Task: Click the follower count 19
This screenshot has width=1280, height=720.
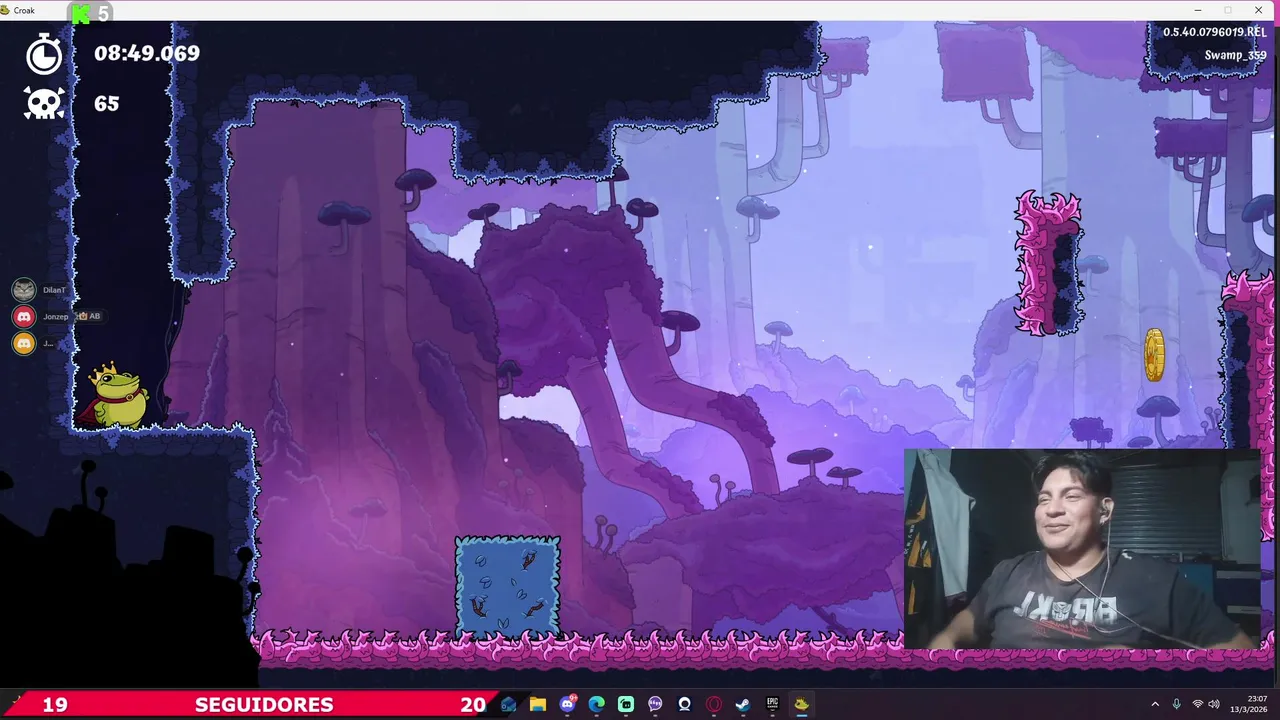Action: pyautogui.click(x=55, y=704)
